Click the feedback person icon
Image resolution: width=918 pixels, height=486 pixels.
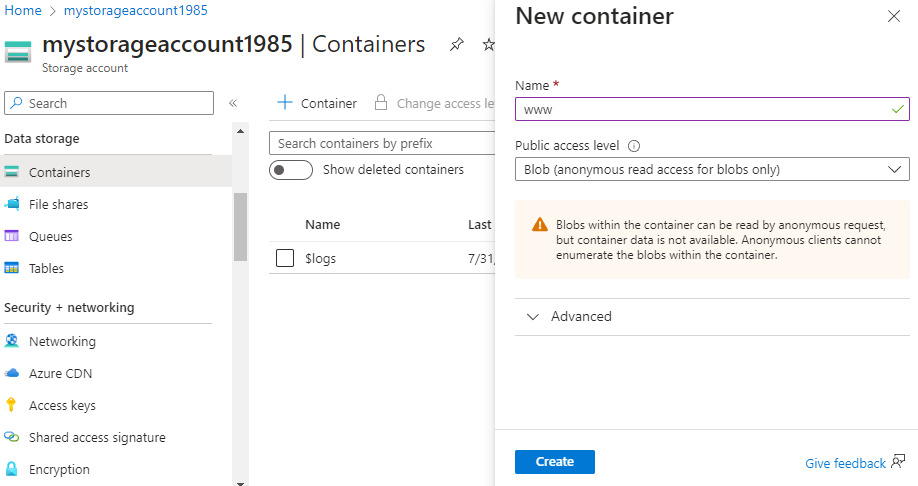click(898, 461)
